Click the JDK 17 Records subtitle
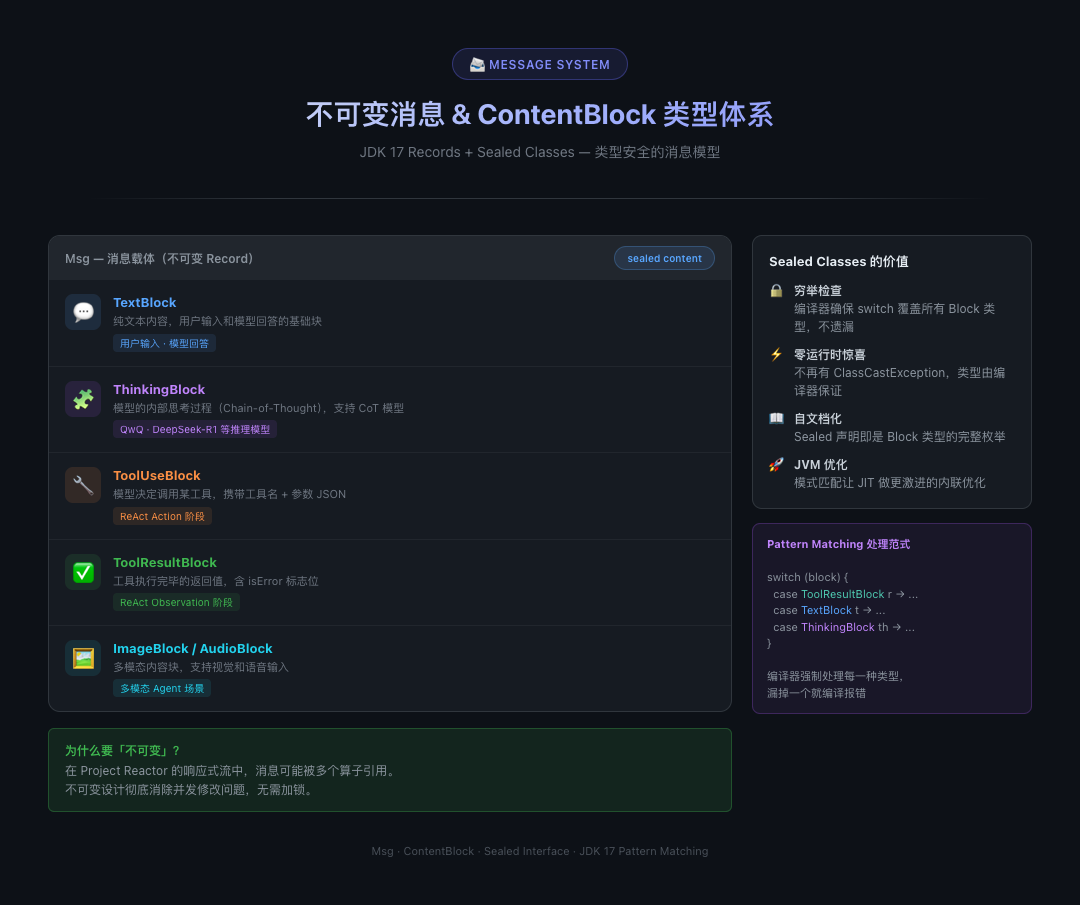Viewport: 1080px width, 905px height. point(540,152)
